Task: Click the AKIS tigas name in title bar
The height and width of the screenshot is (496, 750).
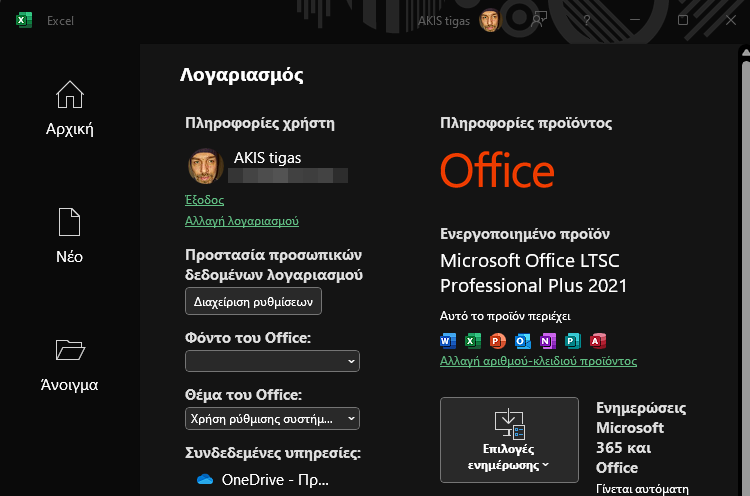Action: point(444,21)
